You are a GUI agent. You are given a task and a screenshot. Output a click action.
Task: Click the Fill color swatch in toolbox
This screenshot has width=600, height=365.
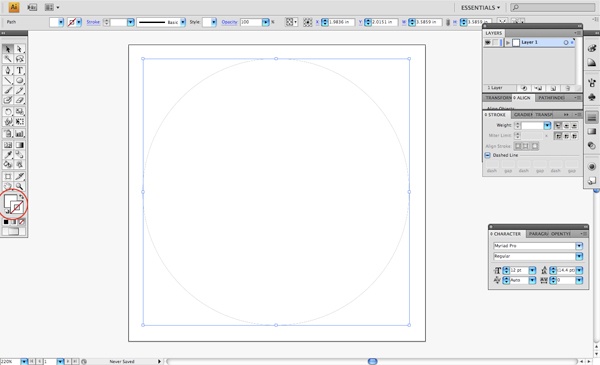9,200
